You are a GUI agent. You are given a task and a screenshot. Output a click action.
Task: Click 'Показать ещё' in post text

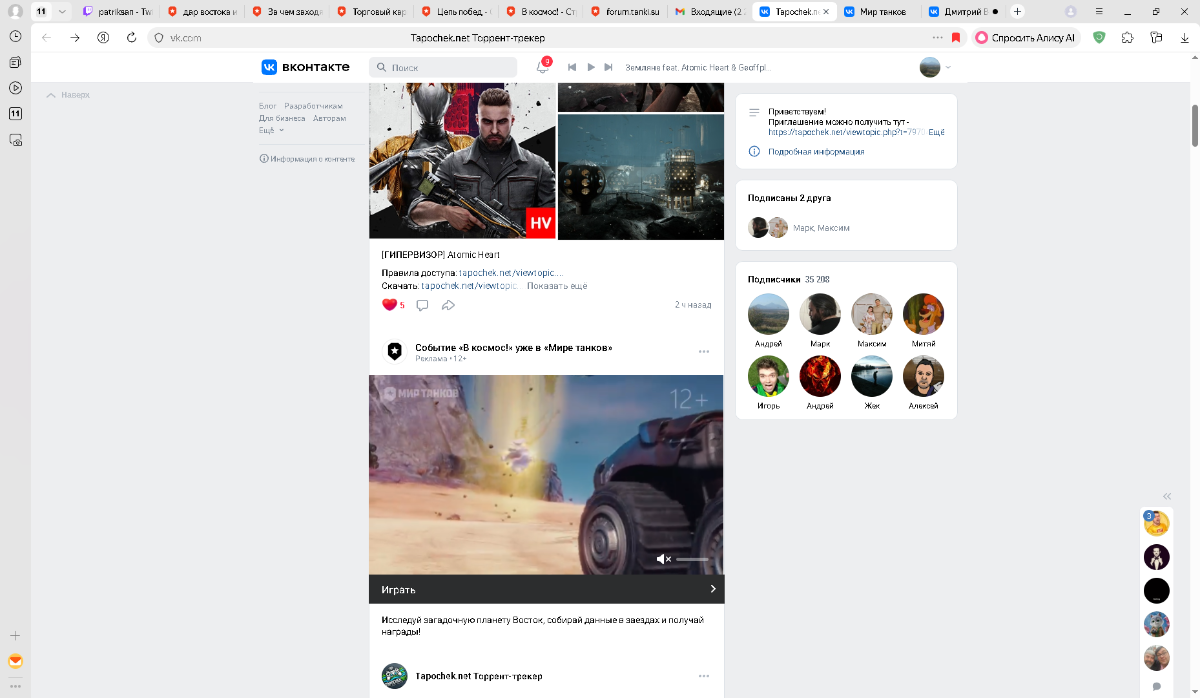point(557,286)
